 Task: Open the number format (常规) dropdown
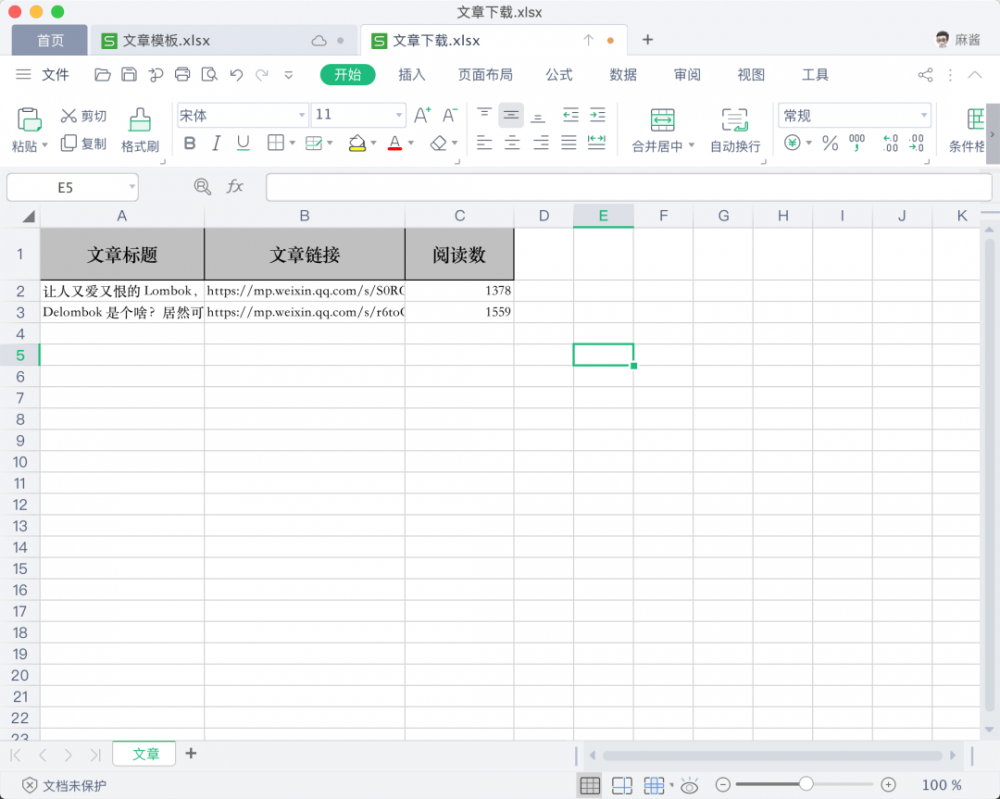[924, 115]
